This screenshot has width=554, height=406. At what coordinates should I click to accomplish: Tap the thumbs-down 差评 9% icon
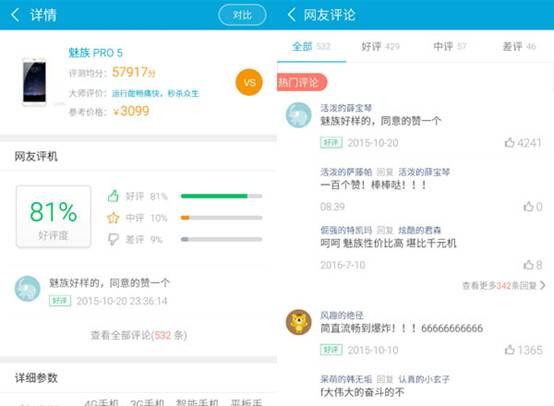(113, 239)
